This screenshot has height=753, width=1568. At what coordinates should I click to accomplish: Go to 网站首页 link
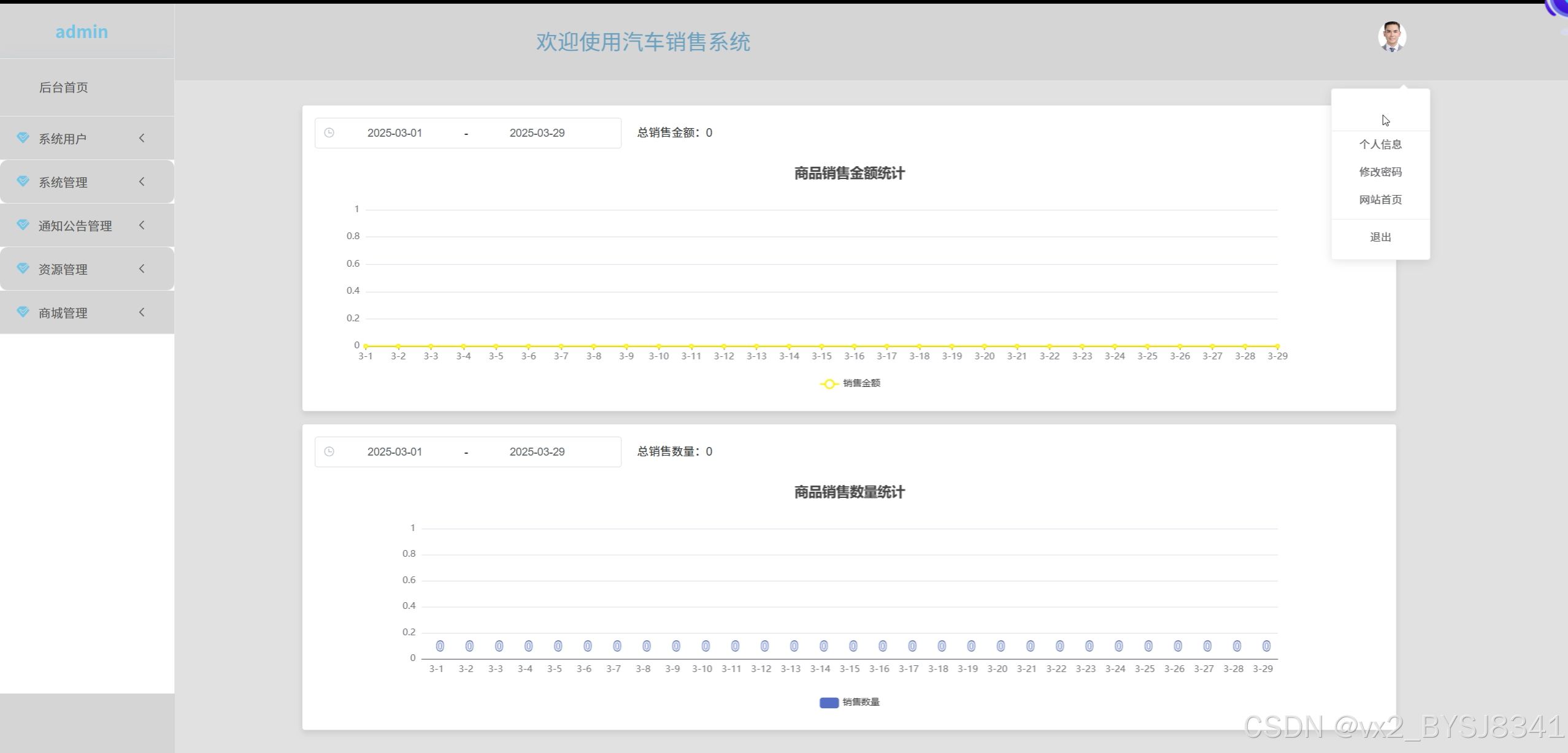(x=1380, y=199)
